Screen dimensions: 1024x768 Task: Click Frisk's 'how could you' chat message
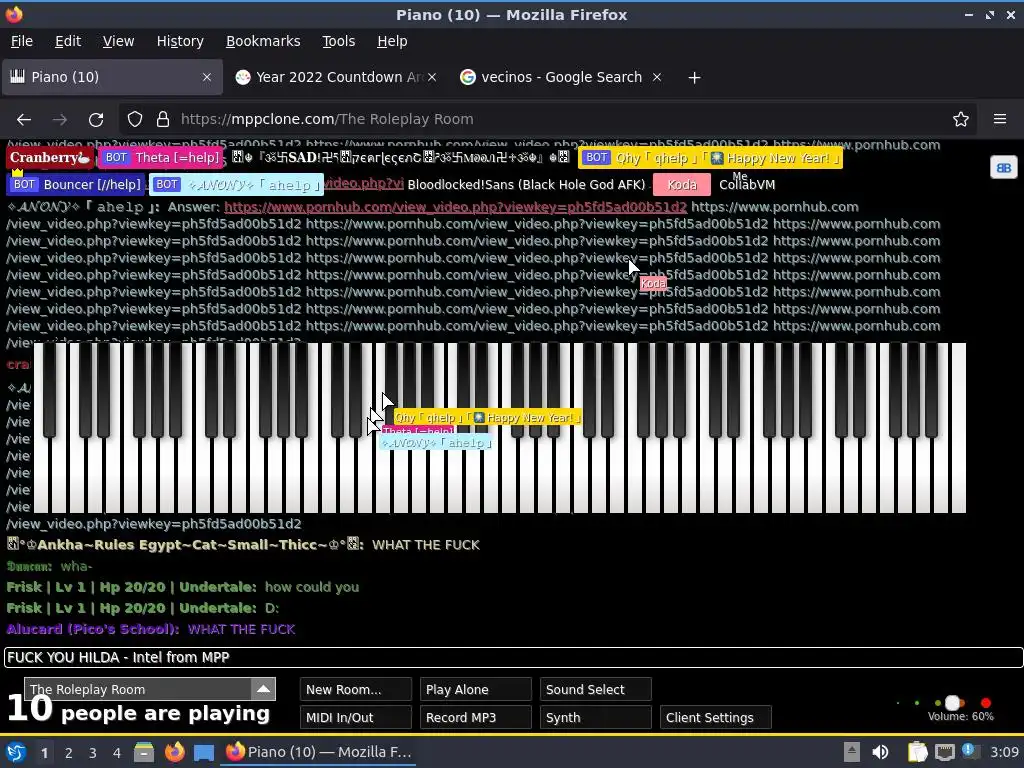pos(312,587)
